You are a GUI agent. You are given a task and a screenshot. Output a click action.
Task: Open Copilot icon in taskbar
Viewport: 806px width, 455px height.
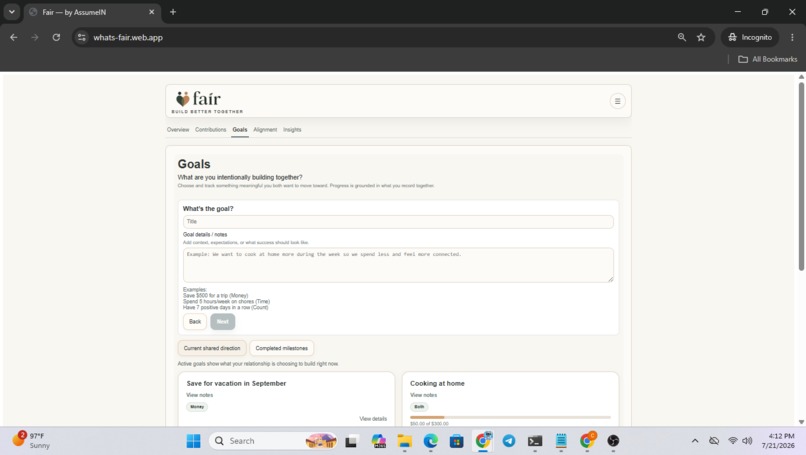[x=379, y=441]
